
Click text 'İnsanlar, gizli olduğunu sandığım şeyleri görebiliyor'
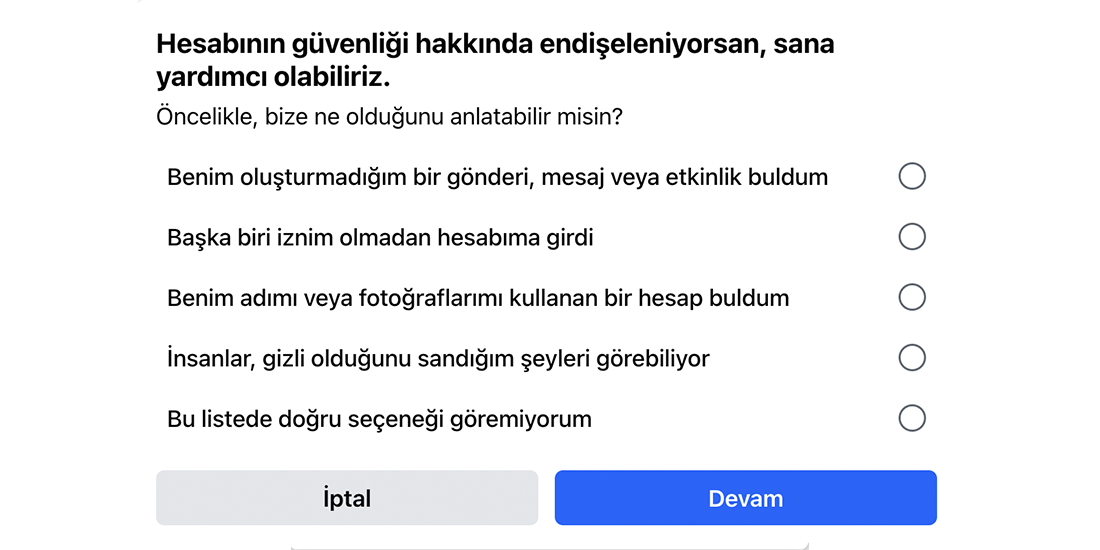[438, 359]
